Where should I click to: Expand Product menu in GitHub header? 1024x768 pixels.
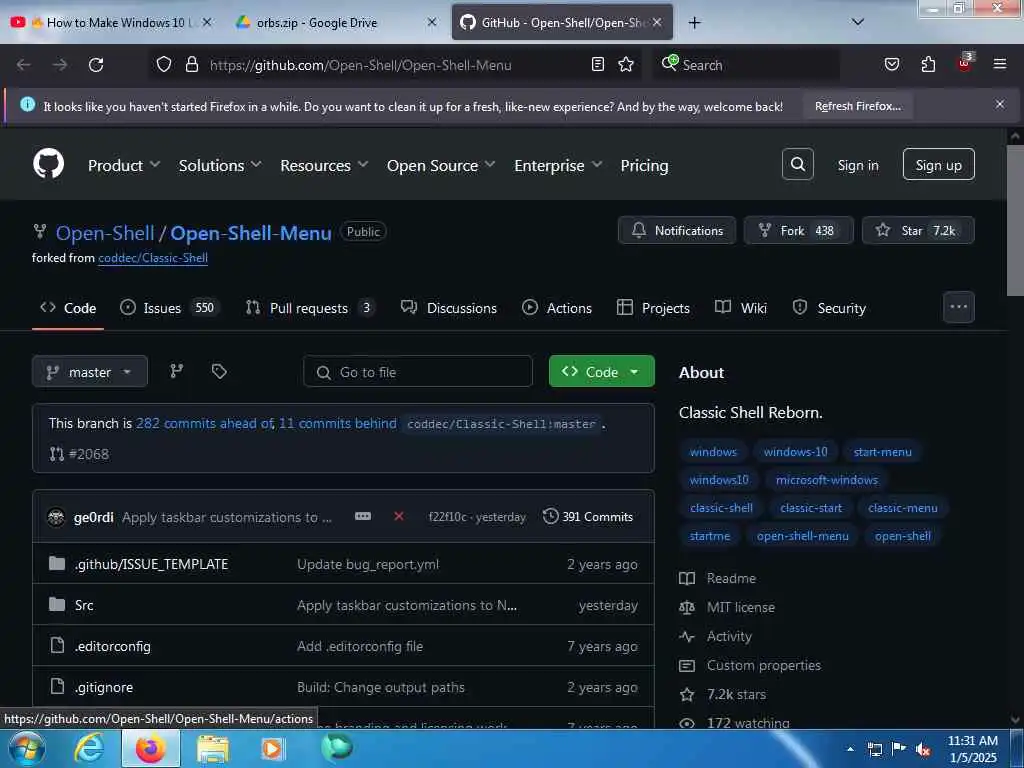pyautogui.click(x=123, y=165)
